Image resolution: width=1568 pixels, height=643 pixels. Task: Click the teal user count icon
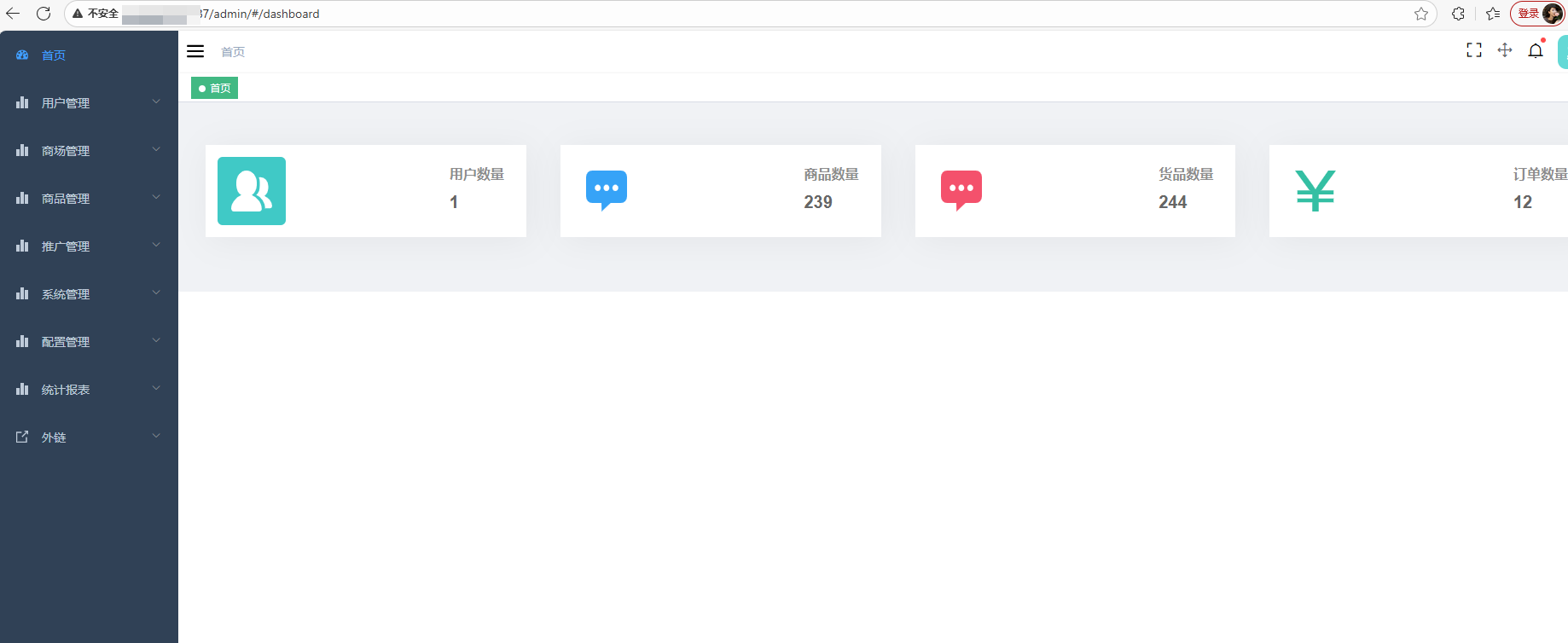point(252,191)
